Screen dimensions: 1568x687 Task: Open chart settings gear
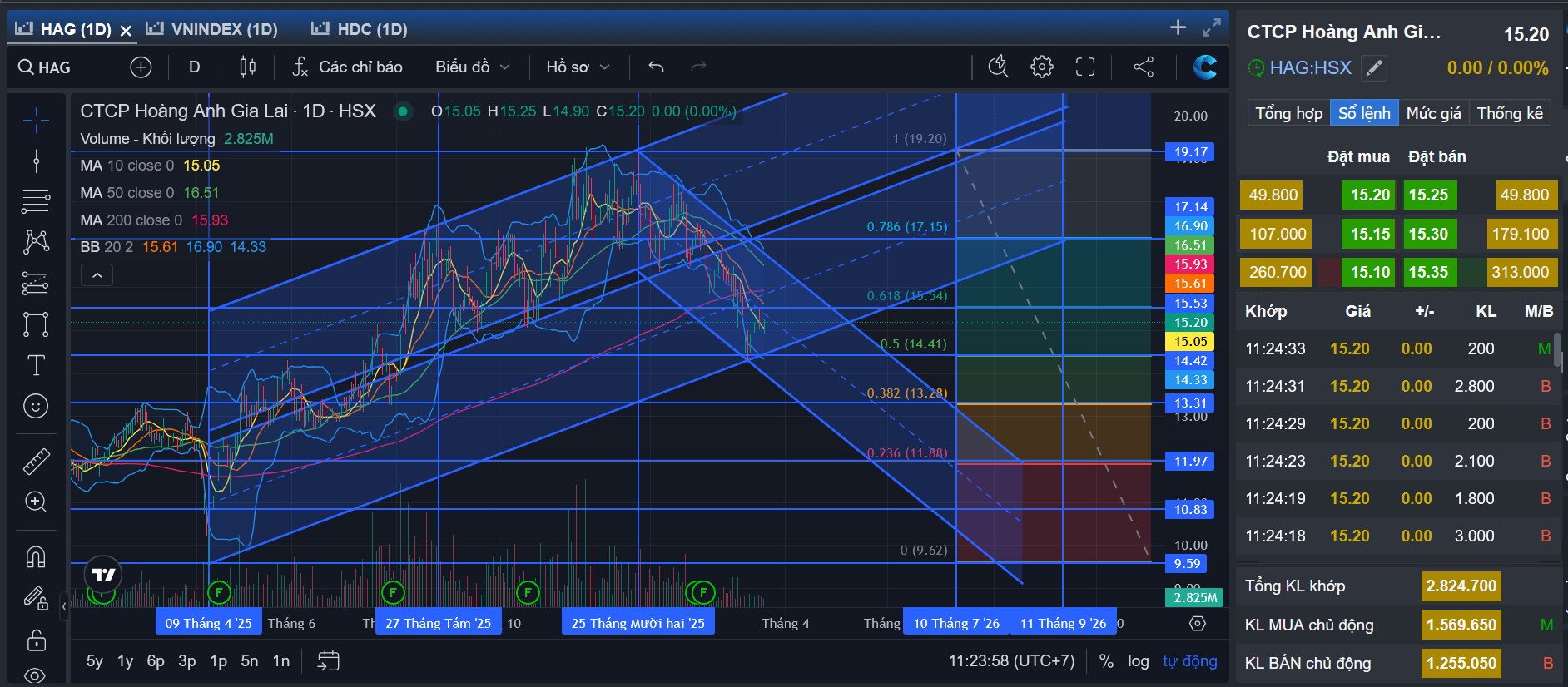click(1042, 67)
